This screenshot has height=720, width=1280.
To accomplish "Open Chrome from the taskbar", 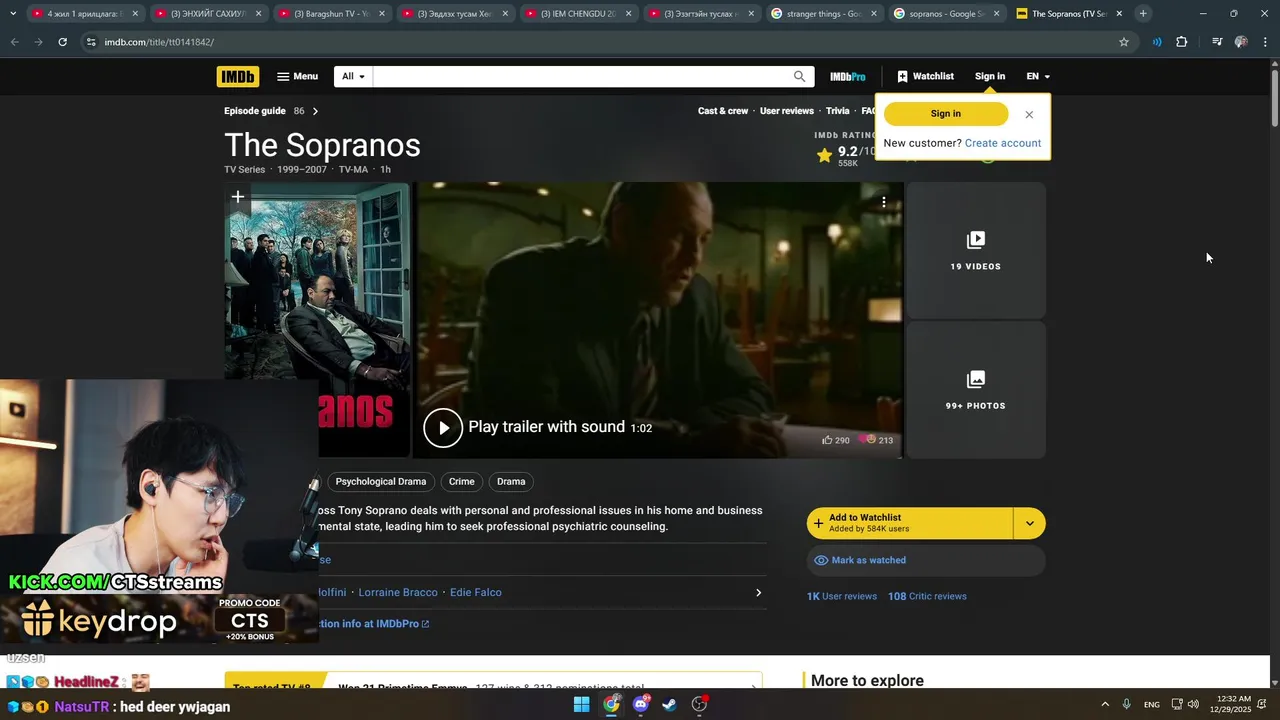I will 611,704.
